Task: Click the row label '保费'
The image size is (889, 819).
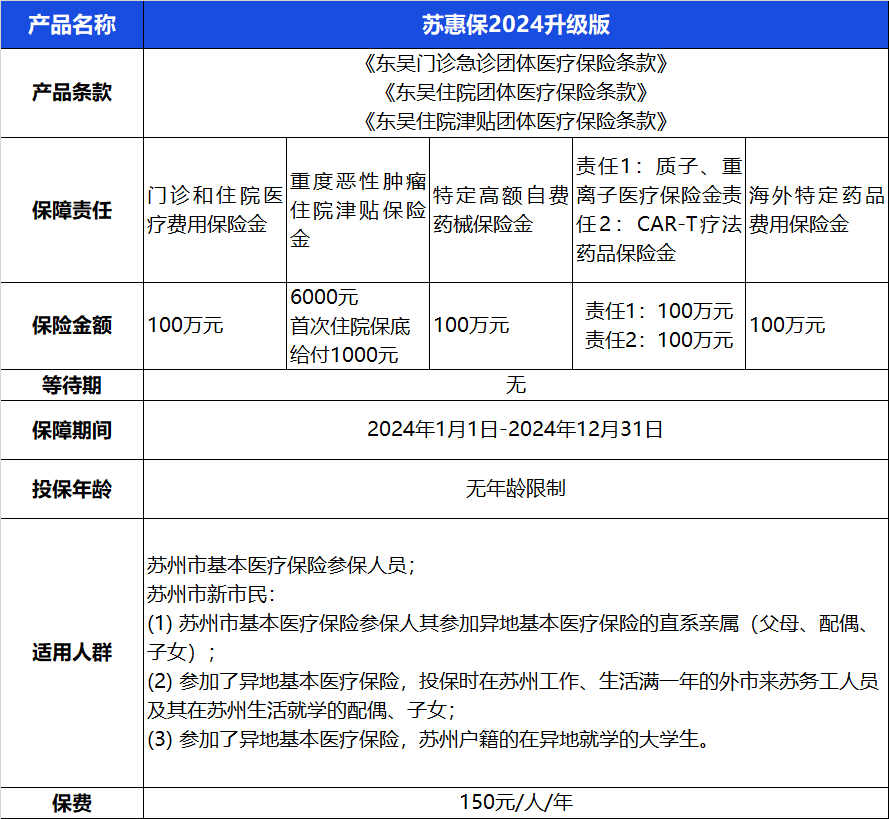Action: click(x=72, y=803)
